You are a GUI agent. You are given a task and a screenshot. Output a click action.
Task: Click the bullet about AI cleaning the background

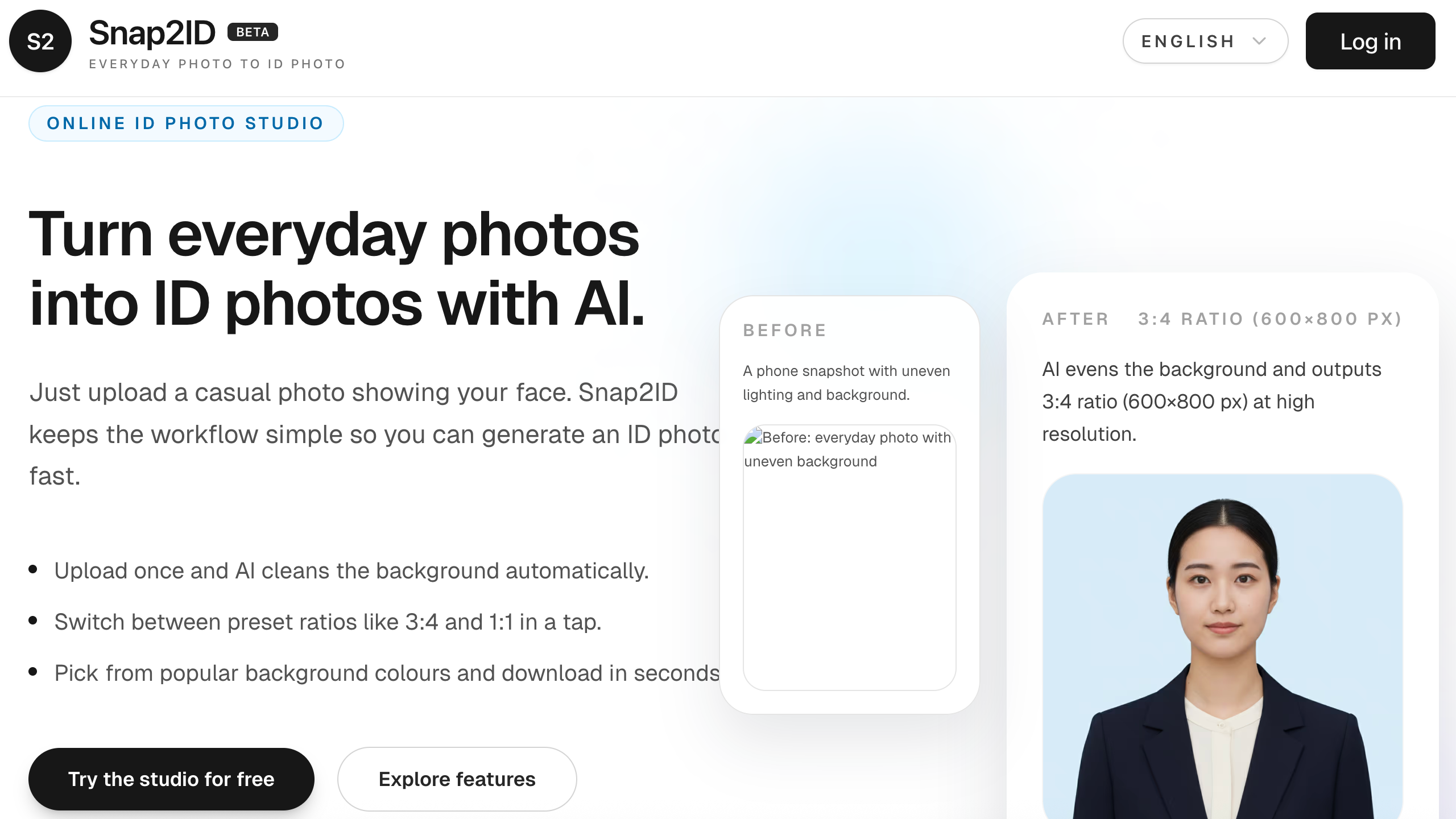[351, 570]
